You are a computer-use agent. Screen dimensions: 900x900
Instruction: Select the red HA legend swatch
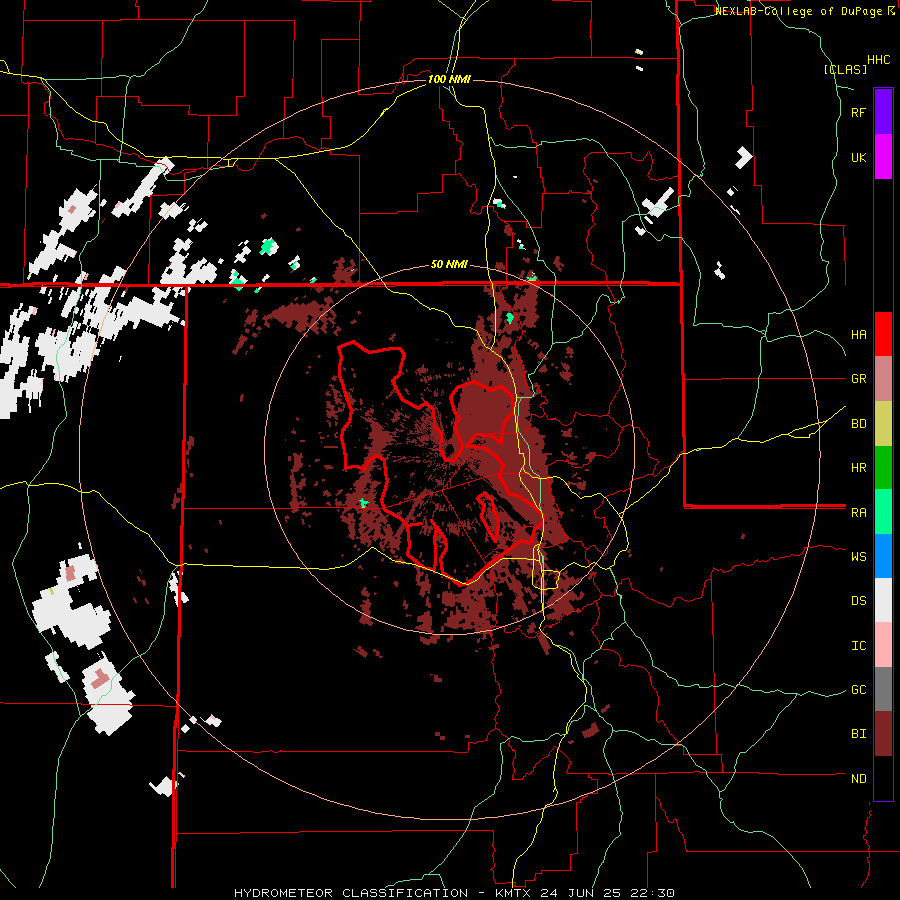tap(883, 334)
